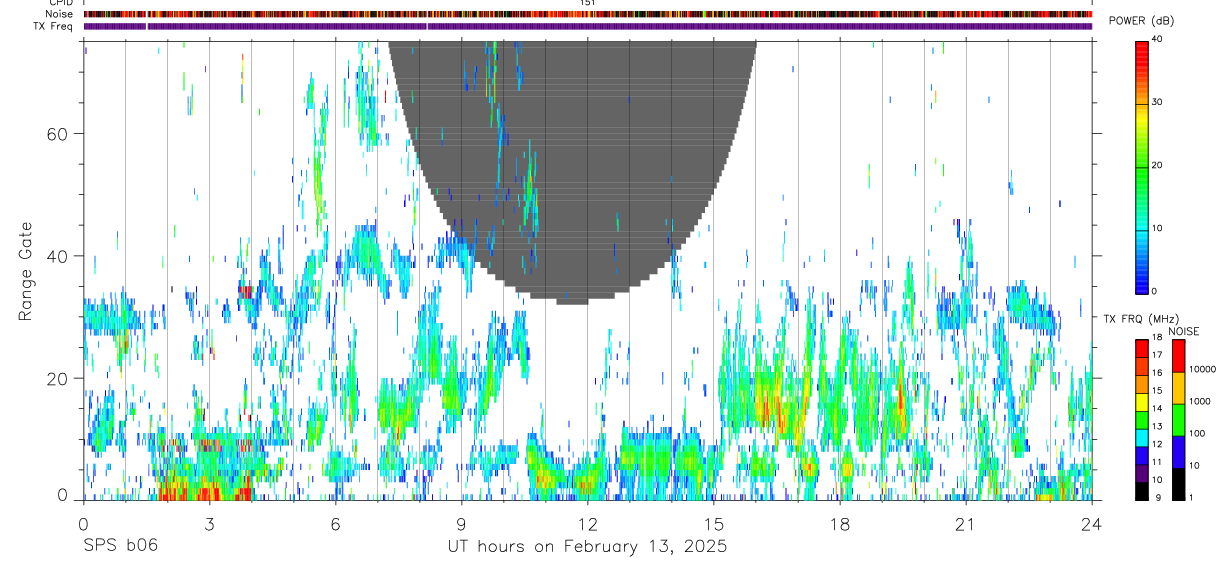1228x567 pixels.
Task: Click the 9 hour tick label on time axis
Action: coord(461,524)
